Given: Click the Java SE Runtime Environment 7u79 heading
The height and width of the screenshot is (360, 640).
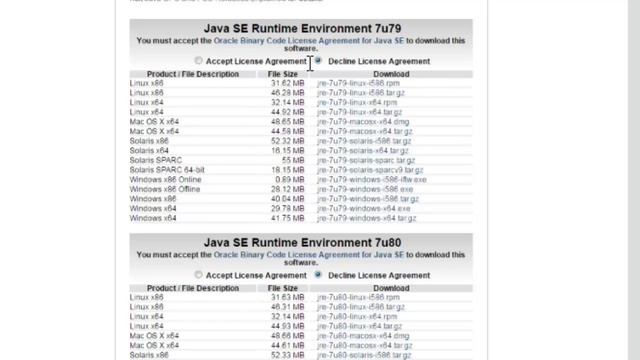Looking at the screenshot, I should [x=302, y=29].
